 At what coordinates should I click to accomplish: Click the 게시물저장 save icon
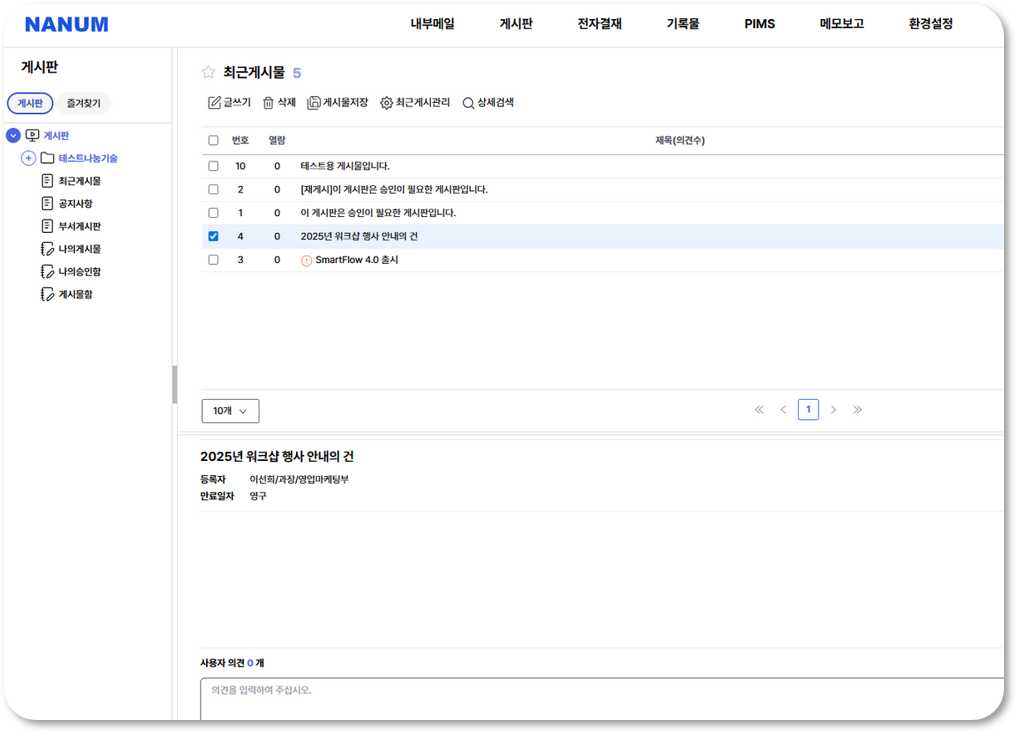pyautogui.click(x=314, y=103)
